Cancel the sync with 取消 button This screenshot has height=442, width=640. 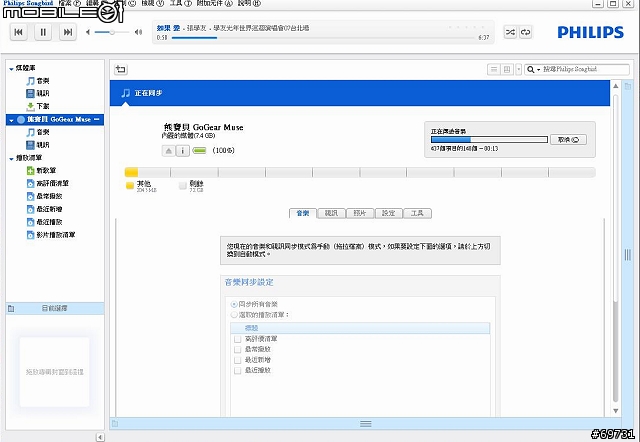click(x=568, y=140)
